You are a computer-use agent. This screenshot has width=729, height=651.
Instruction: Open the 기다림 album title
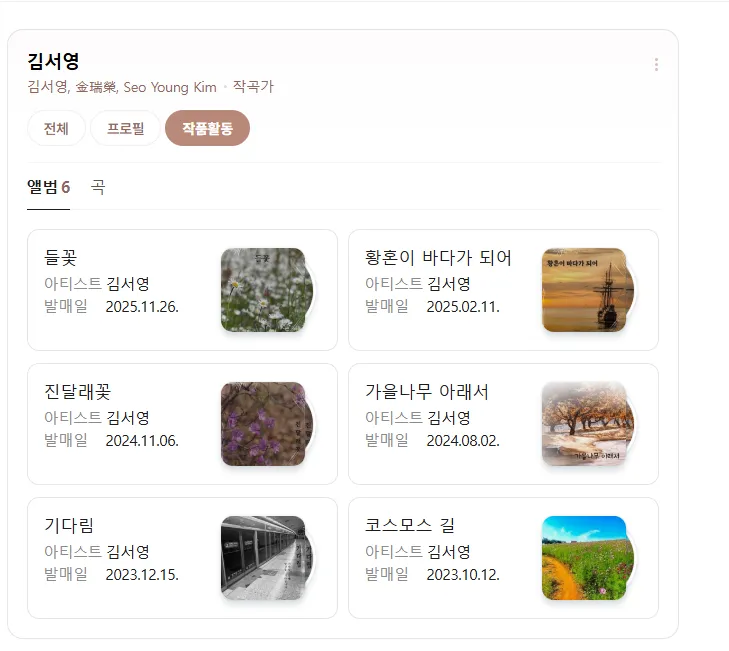pos(69,525)
